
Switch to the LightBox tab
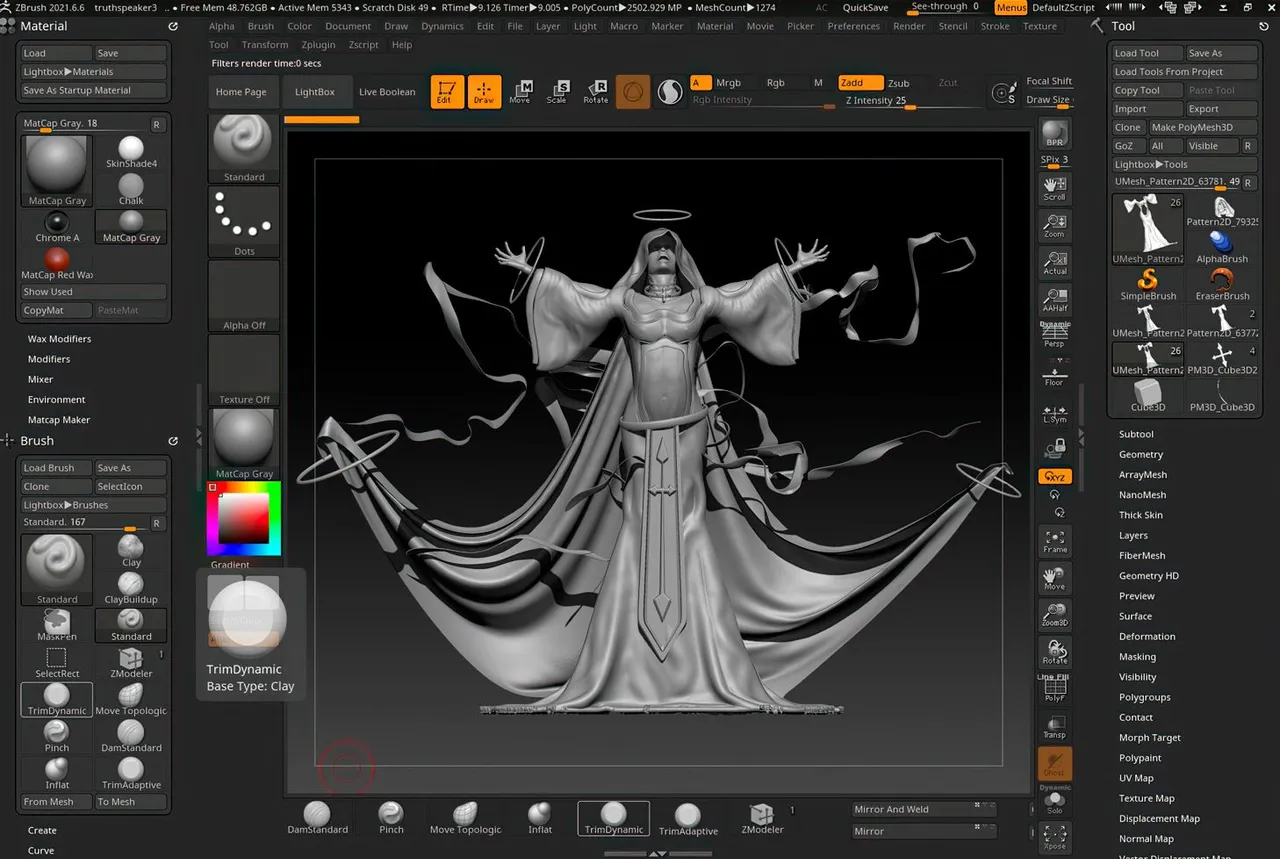(315, 92)
